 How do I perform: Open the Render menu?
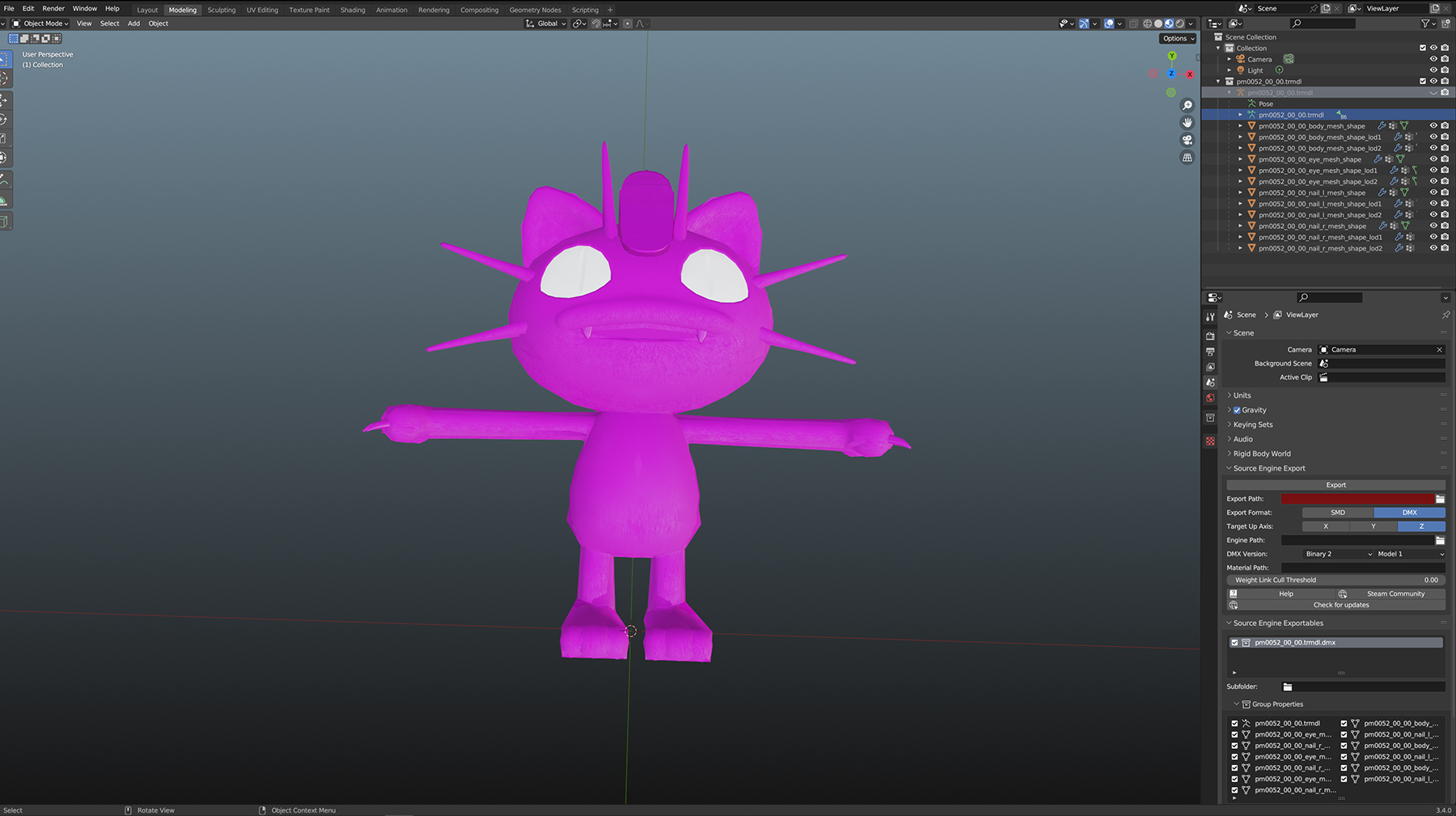[53, 8]
